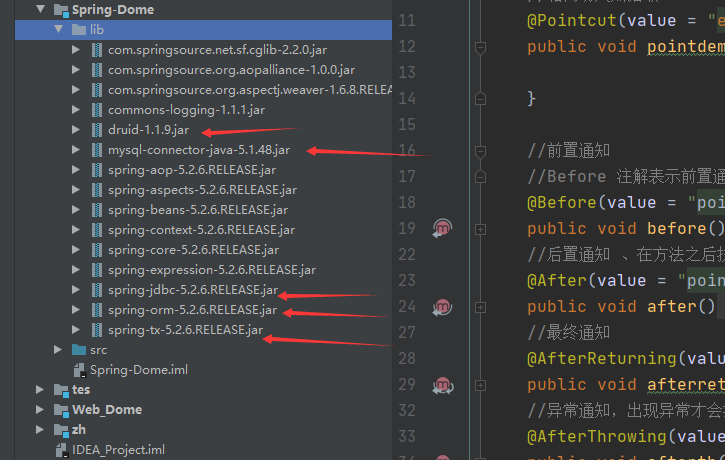Select Spring-Dome.iml file
Viewport: 725px width, 460px height.
[x=139, y=370]
